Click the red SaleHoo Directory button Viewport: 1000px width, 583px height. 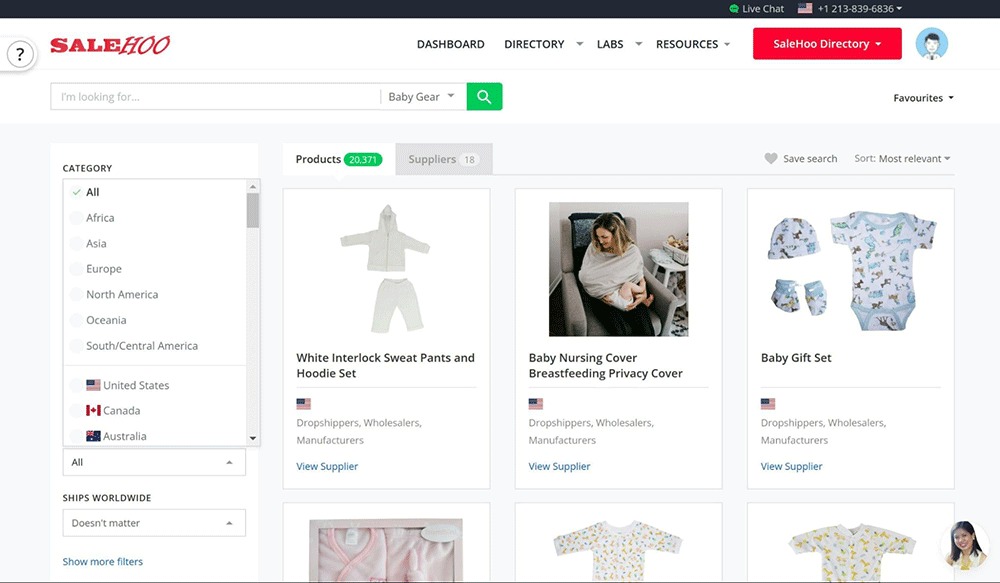[826, 44]
